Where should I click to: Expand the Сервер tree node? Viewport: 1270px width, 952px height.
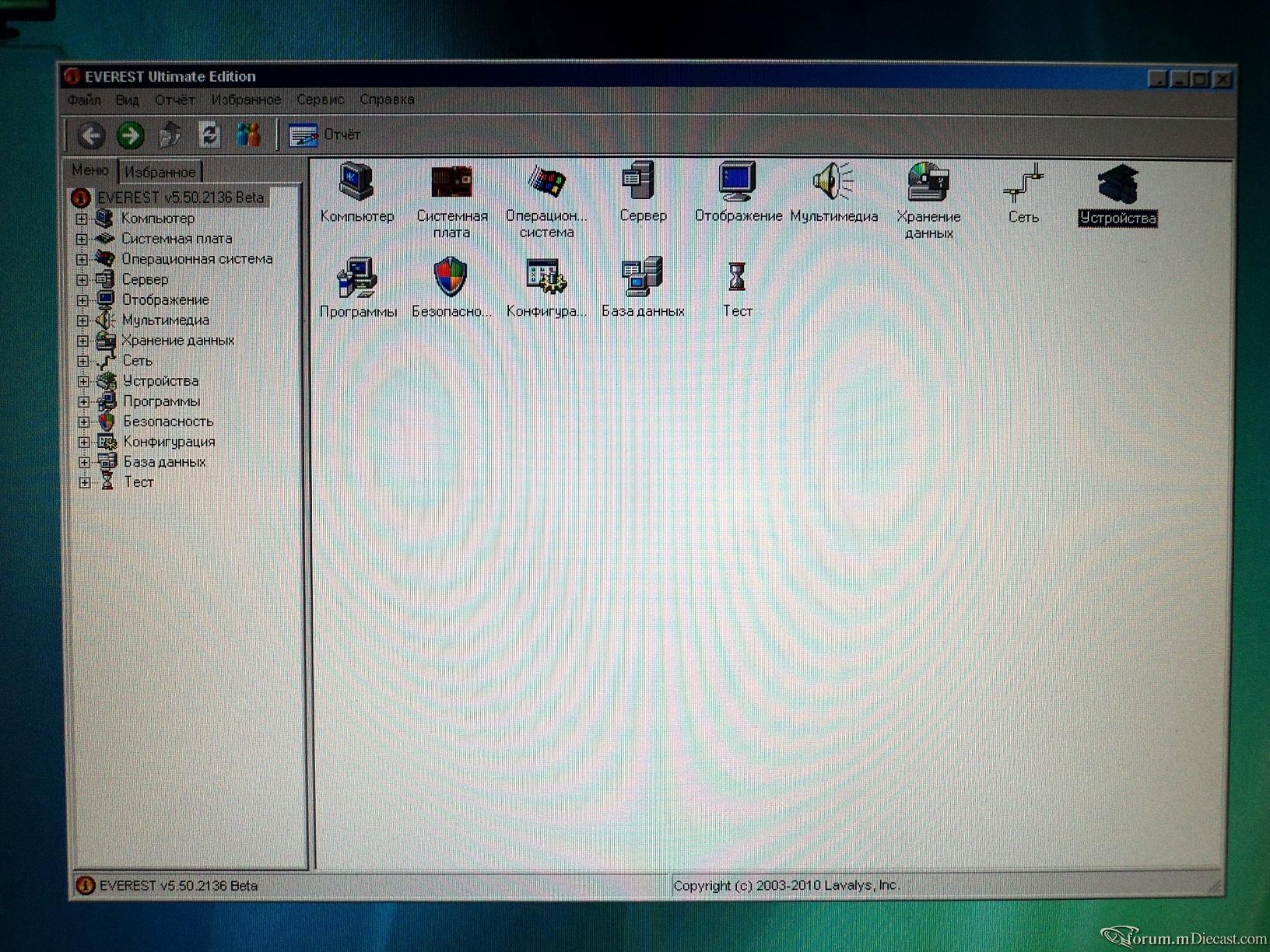tap(82, 280)
